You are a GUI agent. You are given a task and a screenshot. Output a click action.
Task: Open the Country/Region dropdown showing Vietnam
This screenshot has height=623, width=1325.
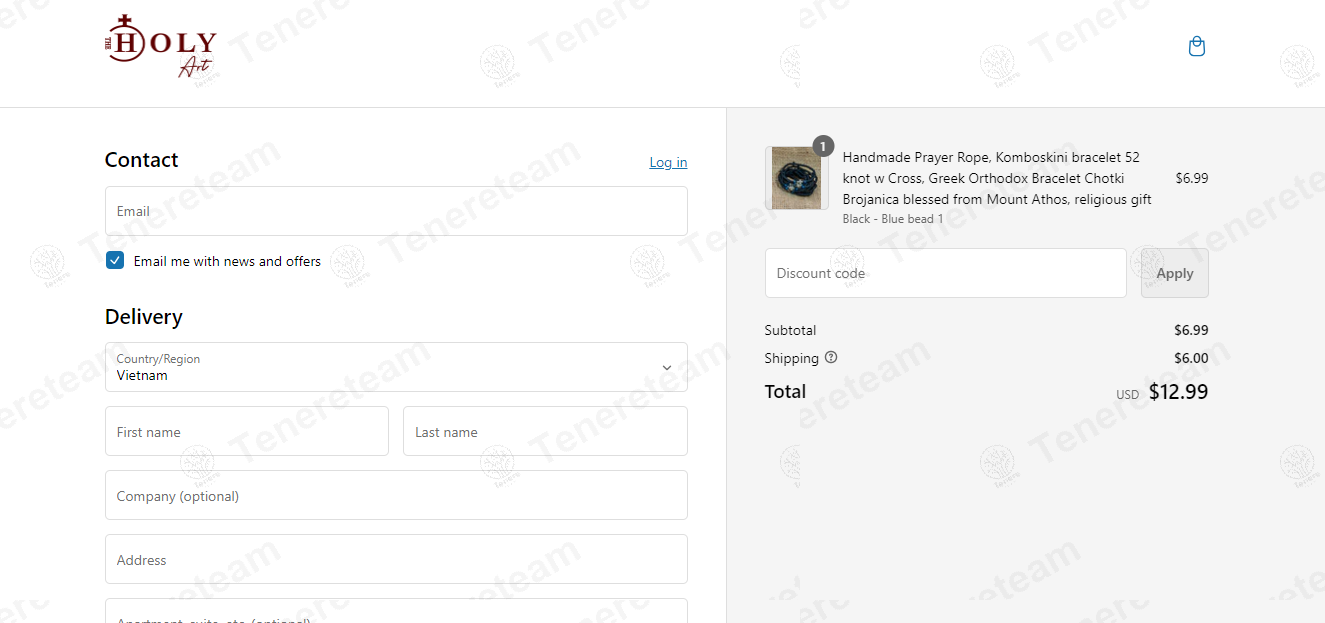pyautogui.click(x=395, y=367)
